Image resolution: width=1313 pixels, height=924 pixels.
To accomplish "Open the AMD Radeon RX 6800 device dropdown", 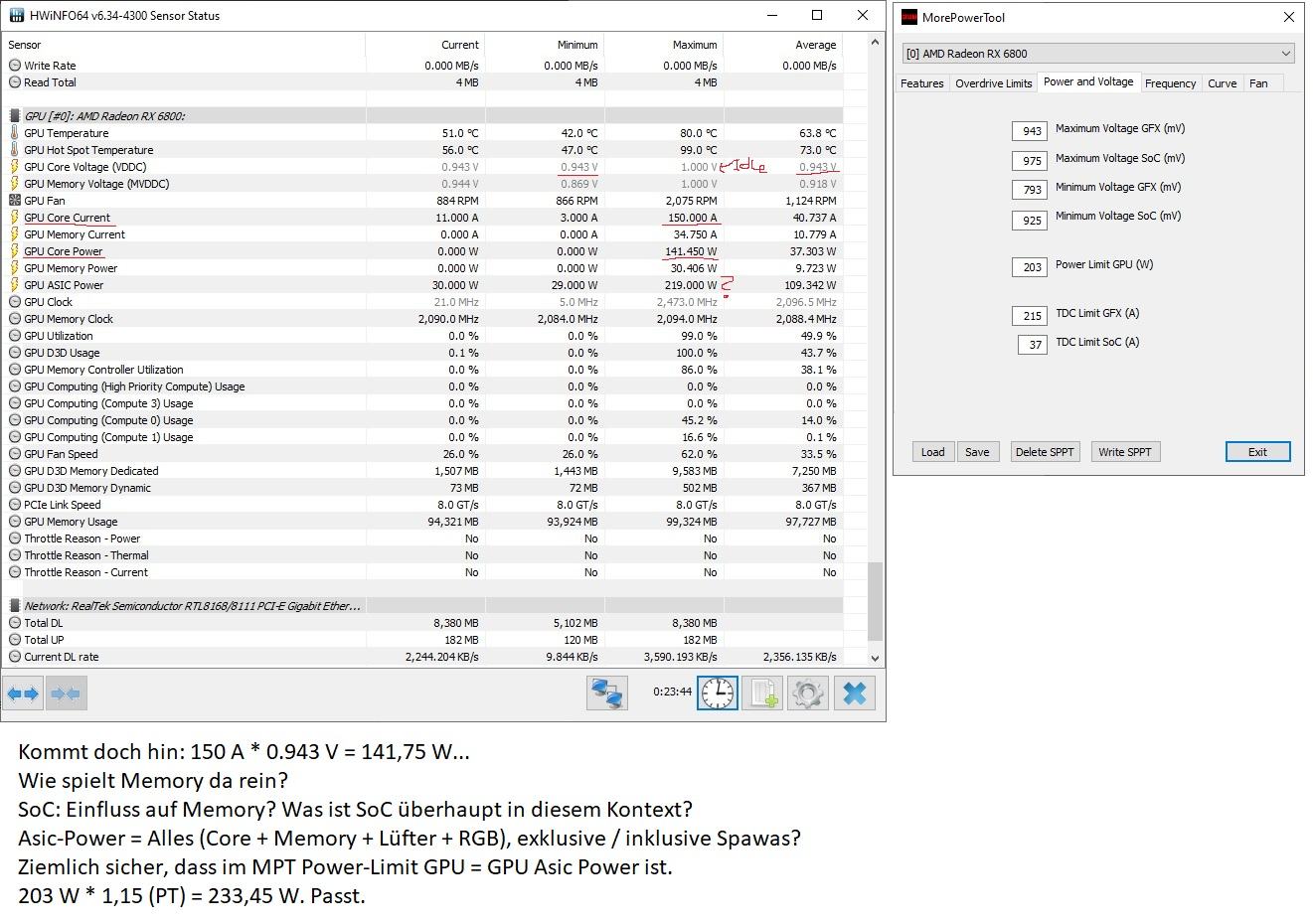I will point(1098,54).
